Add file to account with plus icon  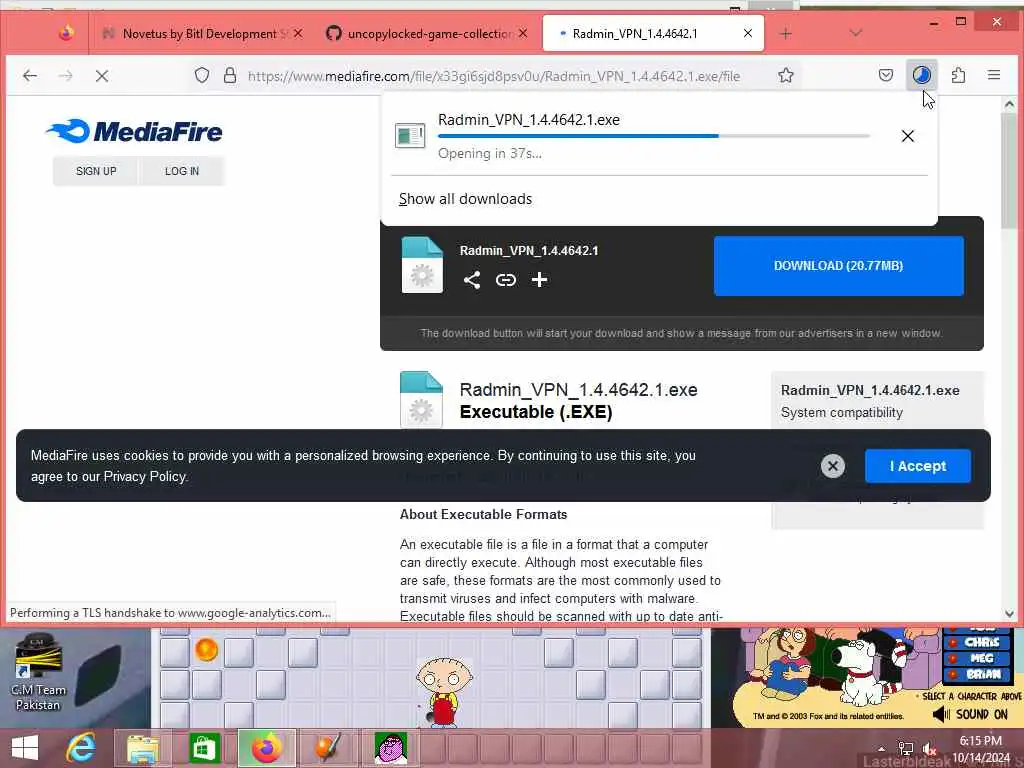click(539, 280)
